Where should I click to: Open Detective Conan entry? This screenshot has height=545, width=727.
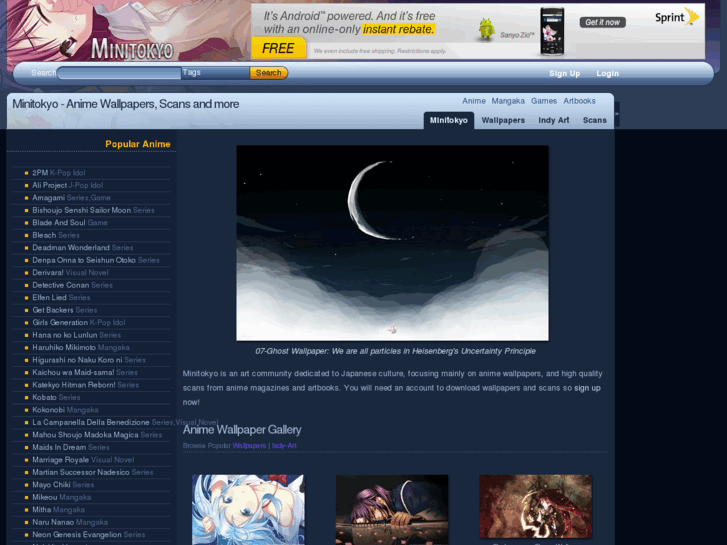click(61, 285)
